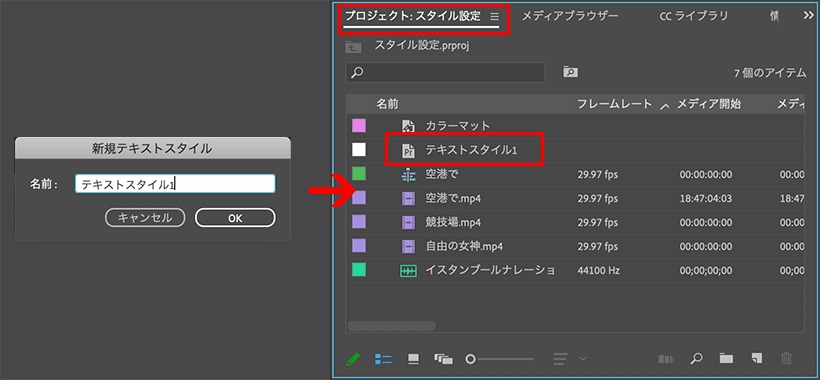This screenshot has width=820, height=380.
Task: Click the magnifier icon inside the search field
Action: point(357,73)
